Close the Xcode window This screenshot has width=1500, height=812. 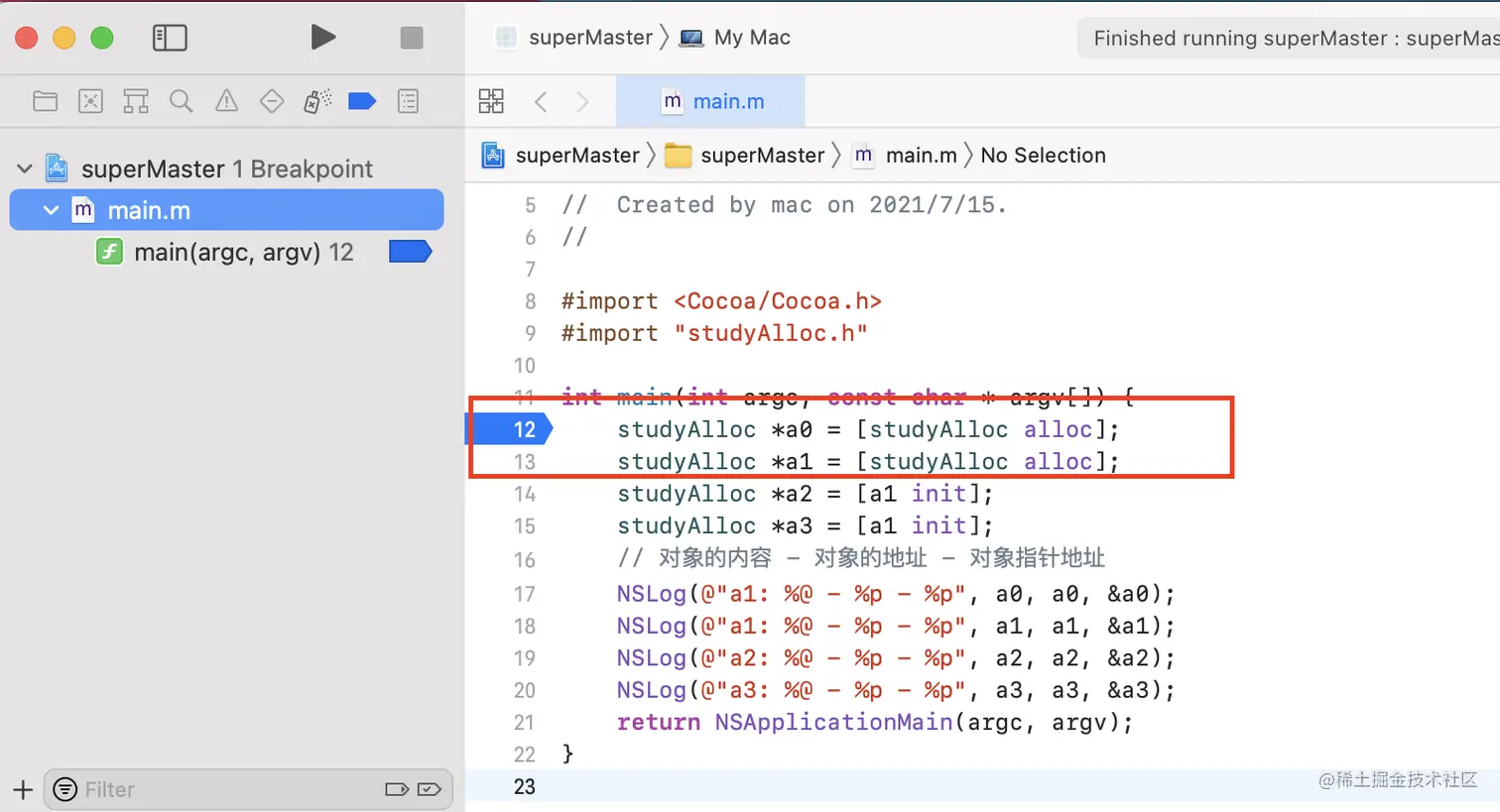tap(27, 38)
